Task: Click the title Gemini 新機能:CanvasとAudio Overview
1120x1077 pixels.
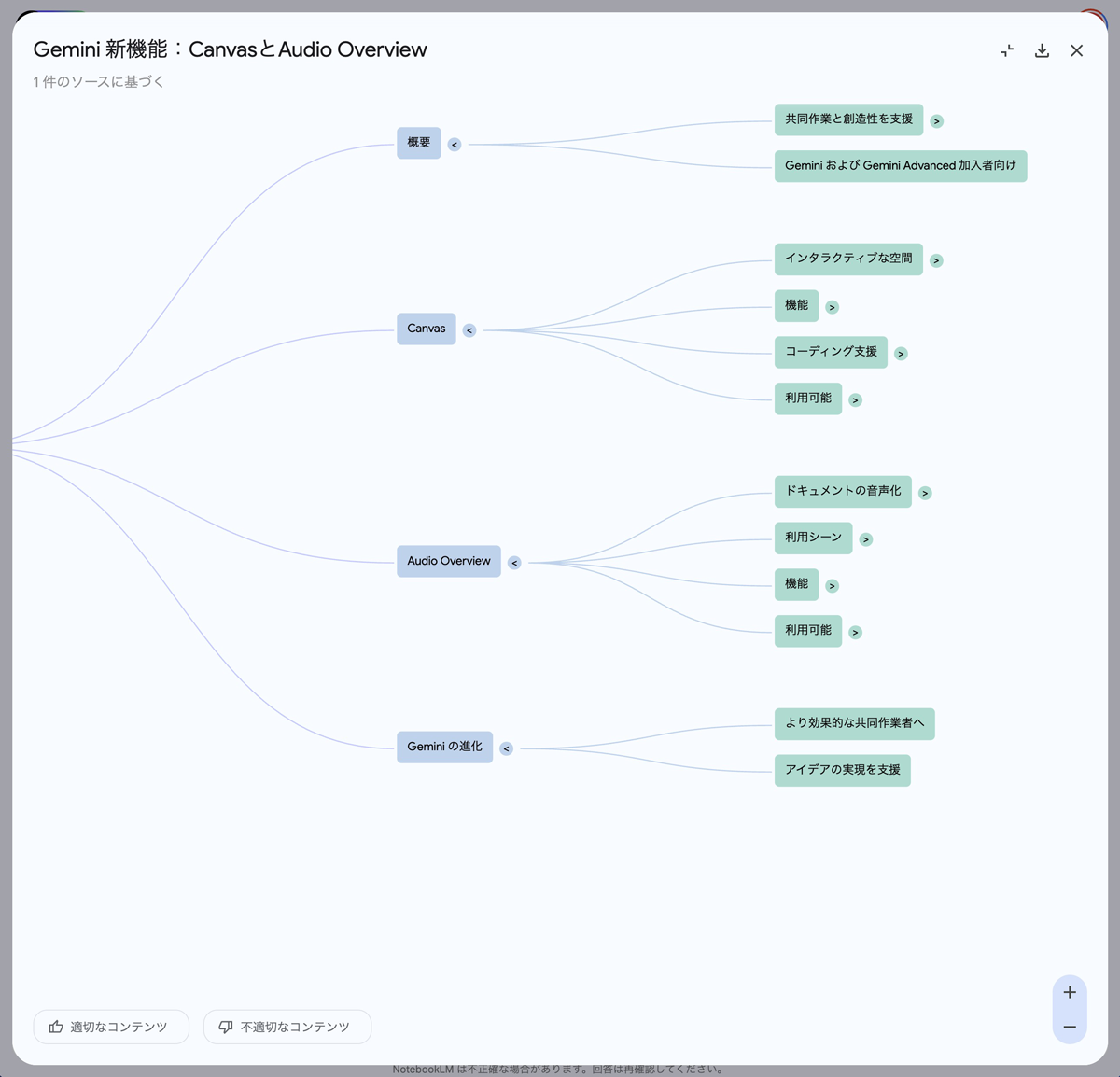Action: (x=231, y=49)
